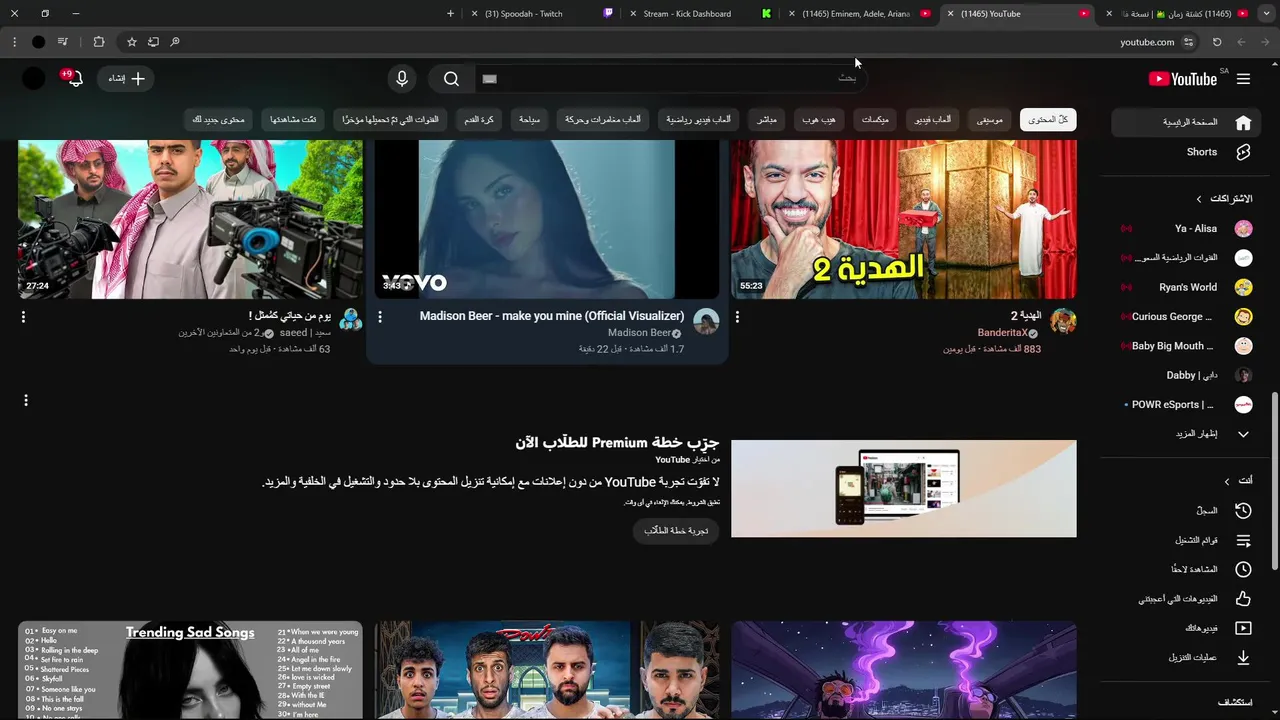The image size is (1280, 720).
Task: Open liked videos الفيديوهات التي أعجبتني
Action: [1186, 599]
